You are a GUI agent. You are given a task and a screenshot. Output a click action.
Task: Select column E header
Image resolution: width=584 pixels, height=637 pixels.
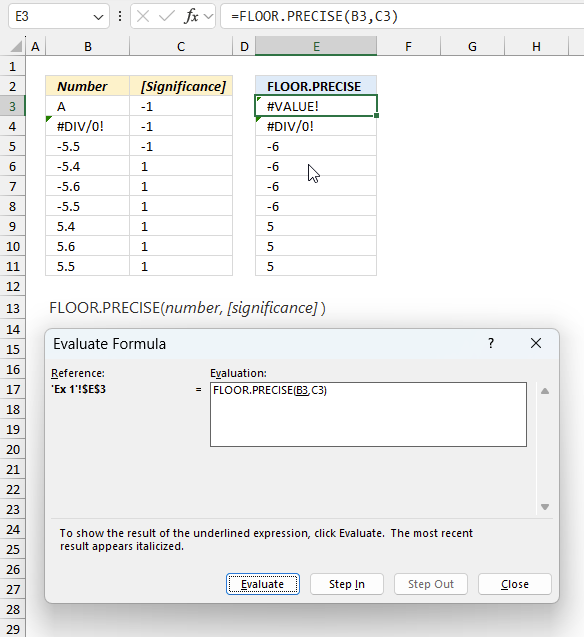(316, 46)
